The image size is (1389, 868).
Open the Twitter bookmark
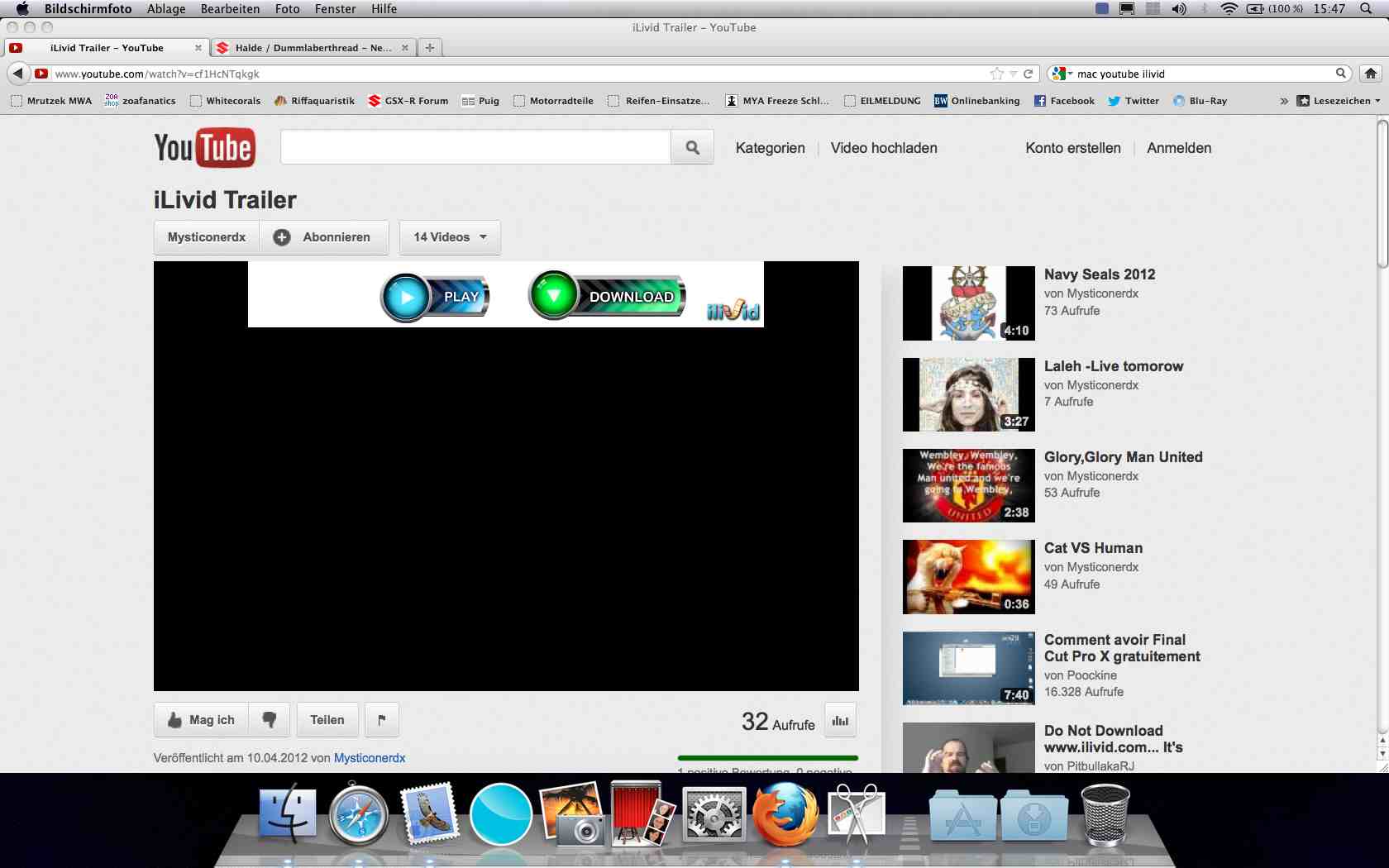(x=1134, y=101)
